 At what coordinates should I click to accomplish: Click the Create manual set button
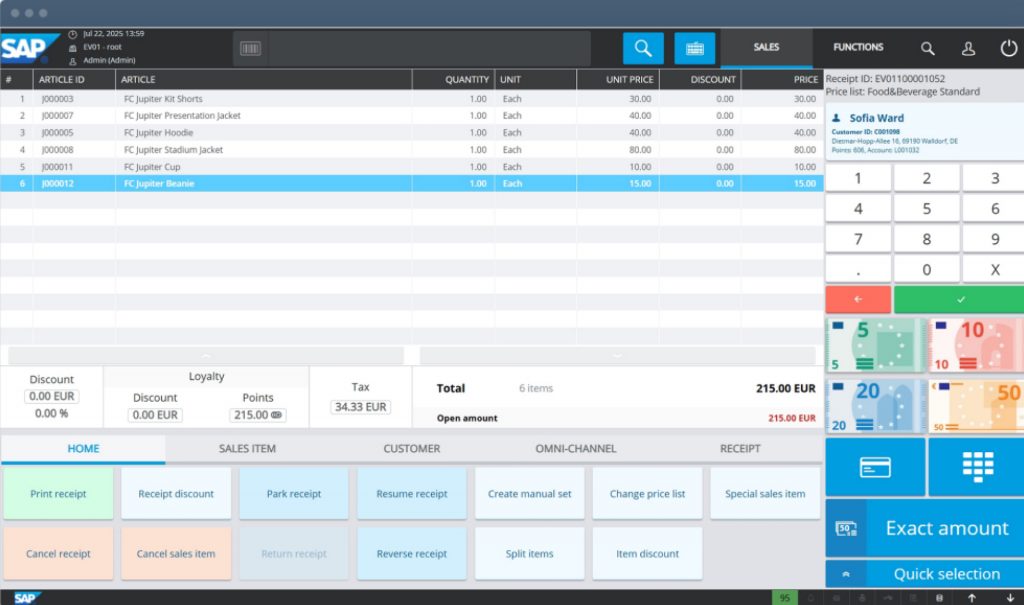pos(530,494)
